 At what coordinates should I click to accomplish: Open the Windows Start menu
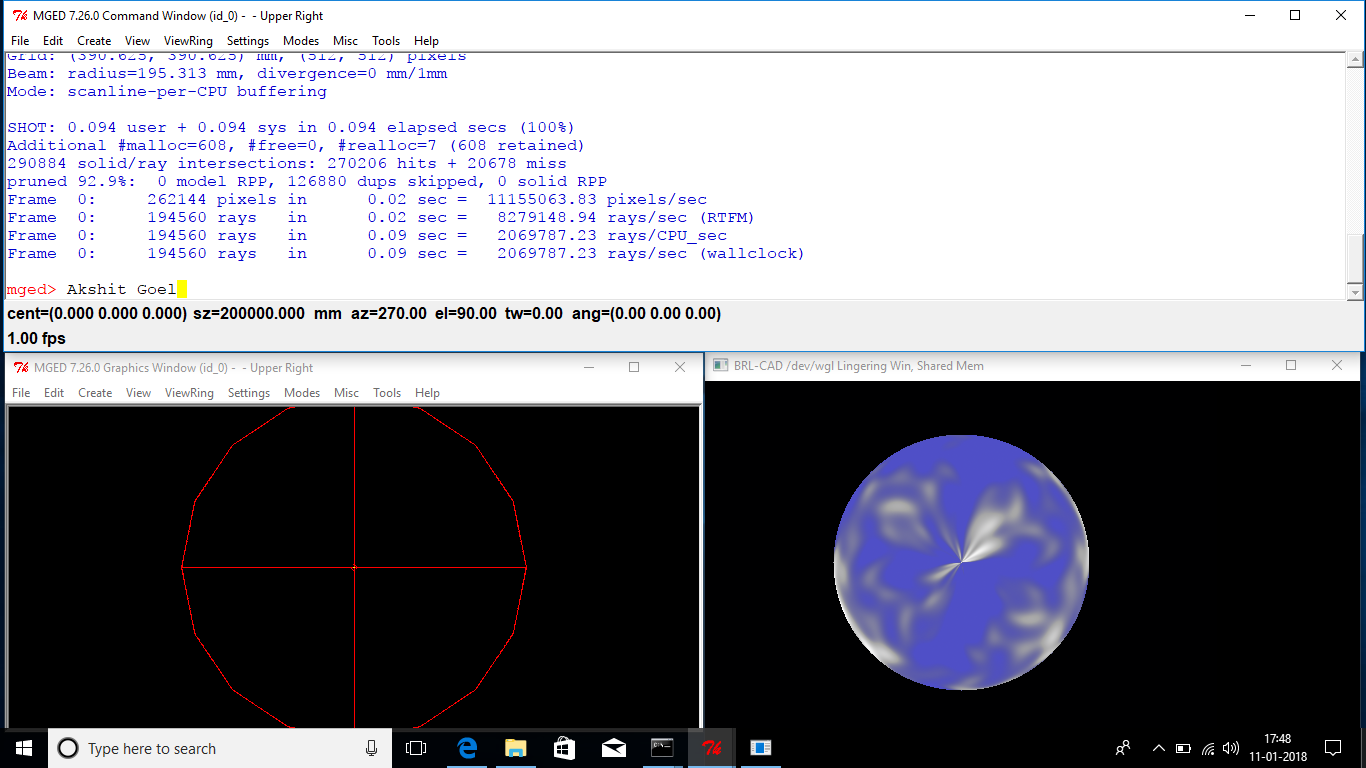(x=24, y=748)
